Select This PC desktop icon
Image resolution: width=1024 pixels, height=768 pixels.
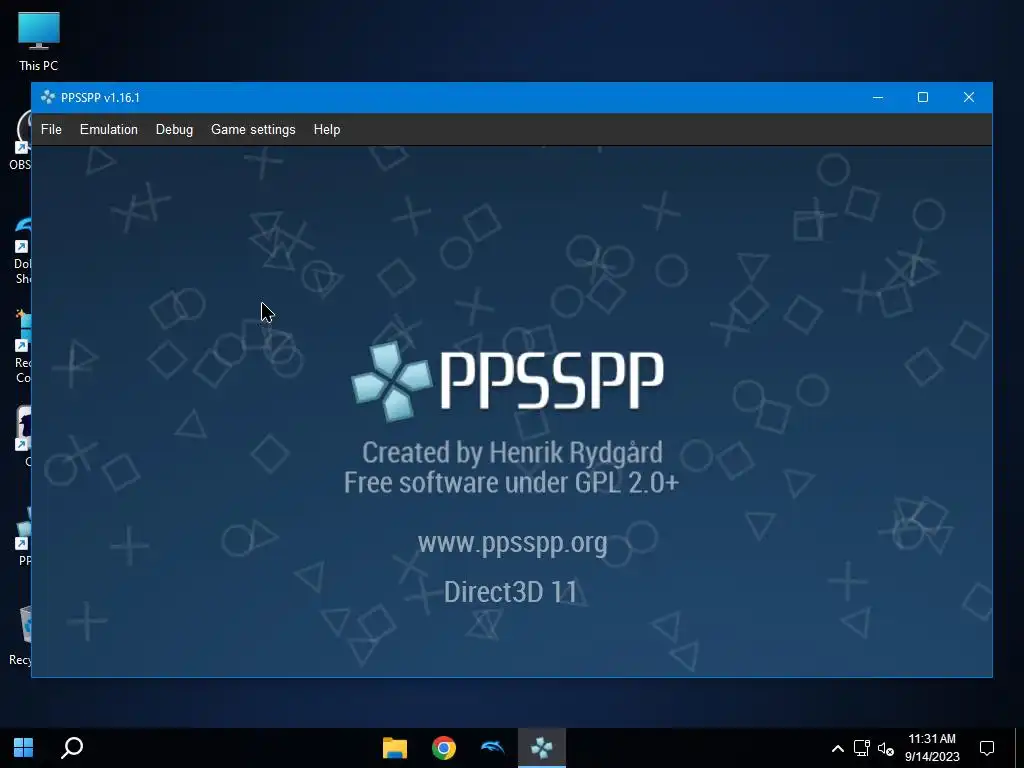[x=39, y=41]
